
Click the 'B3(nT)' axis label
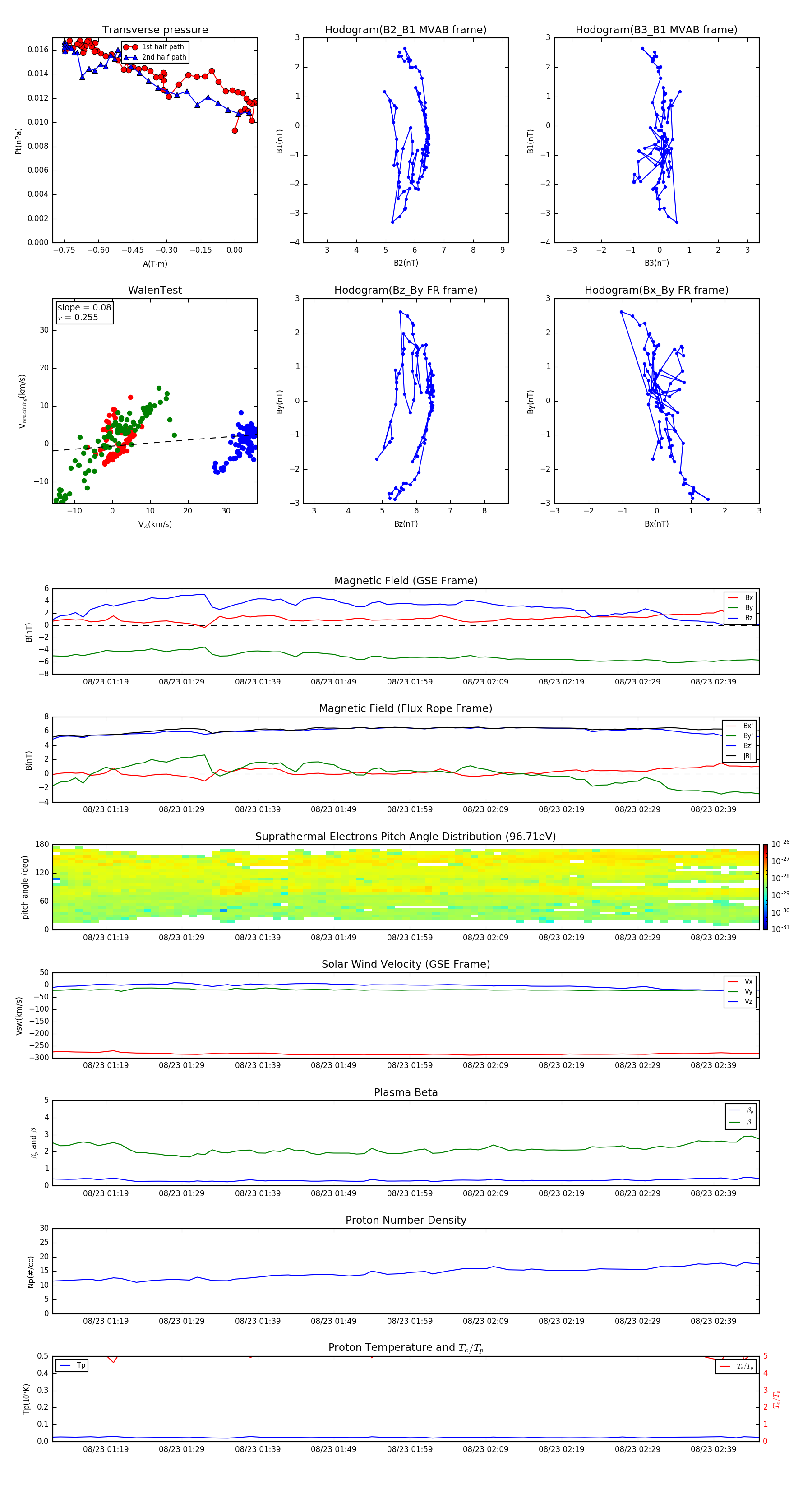pyautogui.click(x=656, y=263)
